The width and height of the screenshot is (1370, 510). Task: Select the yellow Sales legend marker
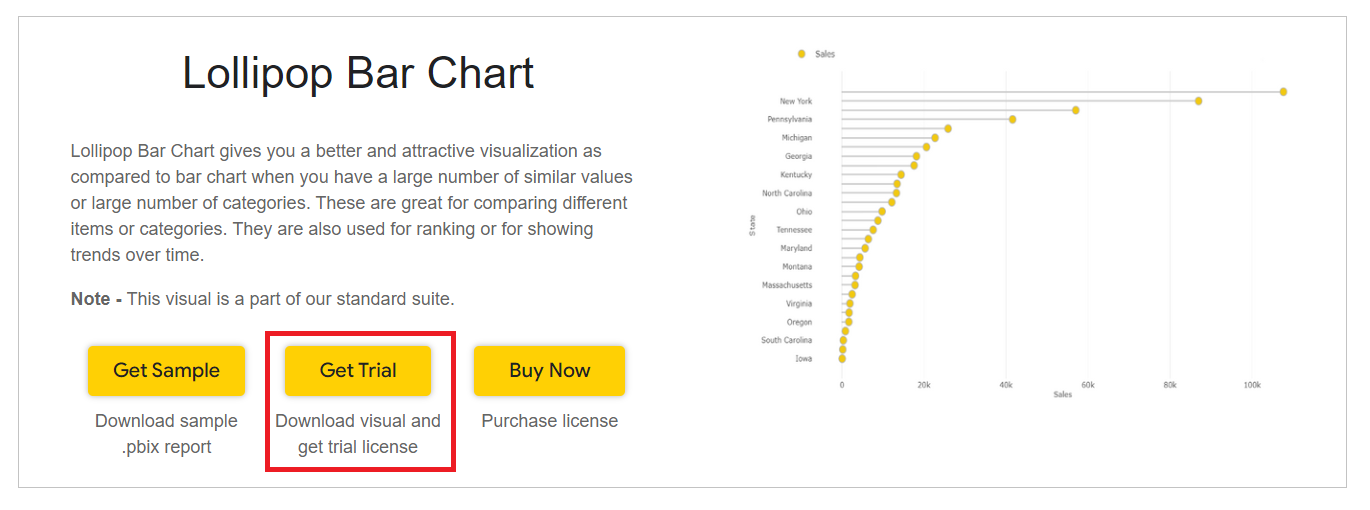coord(801,54)
